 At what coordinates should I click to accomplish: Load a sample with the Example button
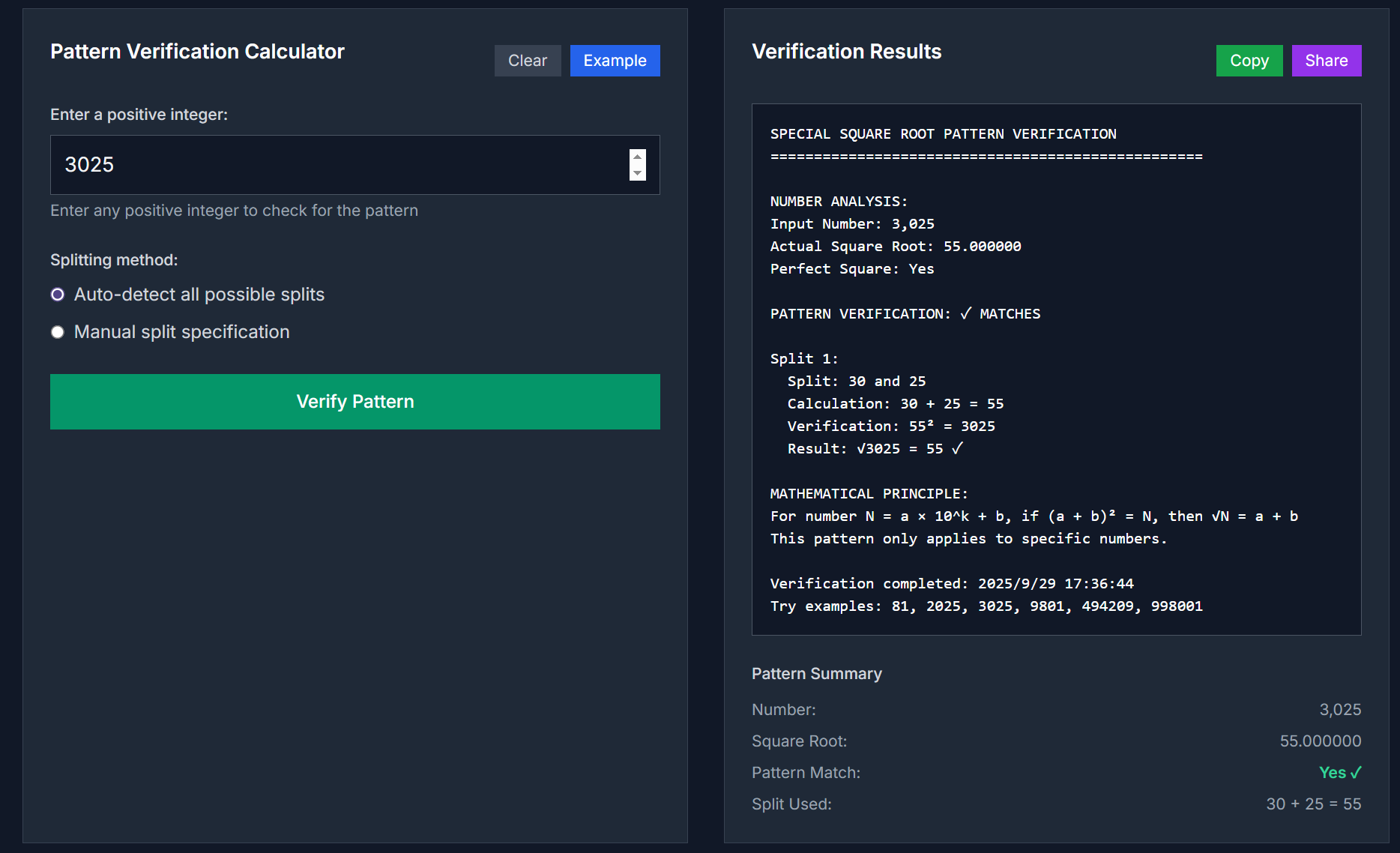(x=615, y=61)
